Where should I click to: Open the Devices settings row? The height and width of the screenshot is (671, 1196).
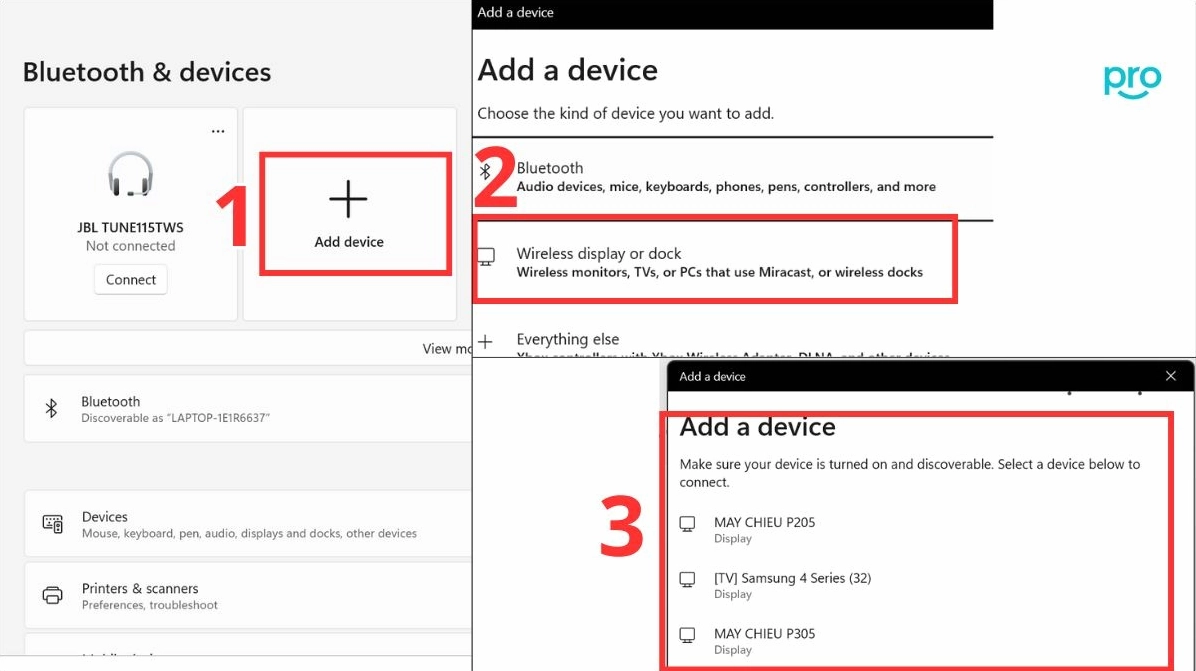248,524
